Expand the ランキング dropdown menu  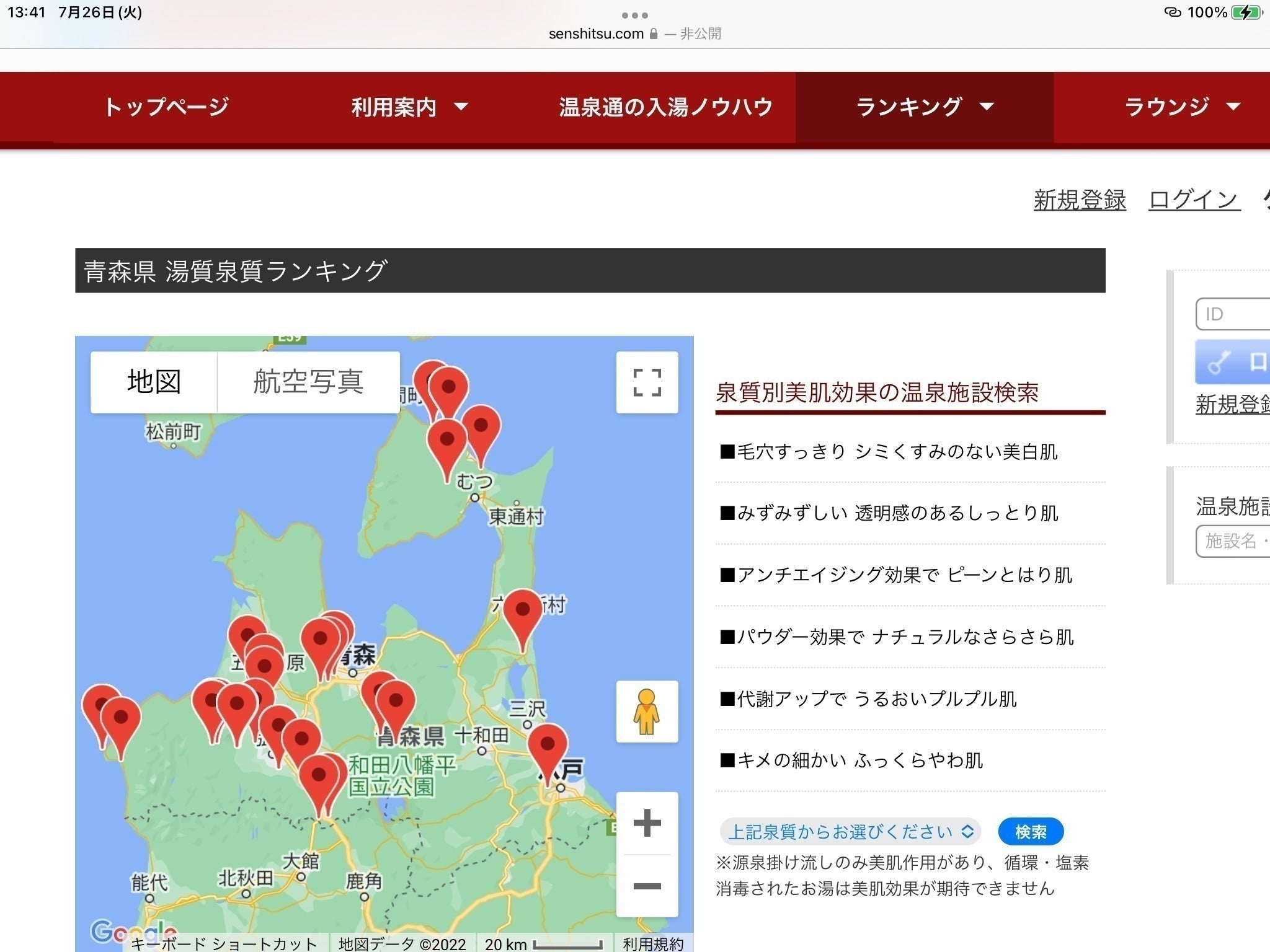924,107
